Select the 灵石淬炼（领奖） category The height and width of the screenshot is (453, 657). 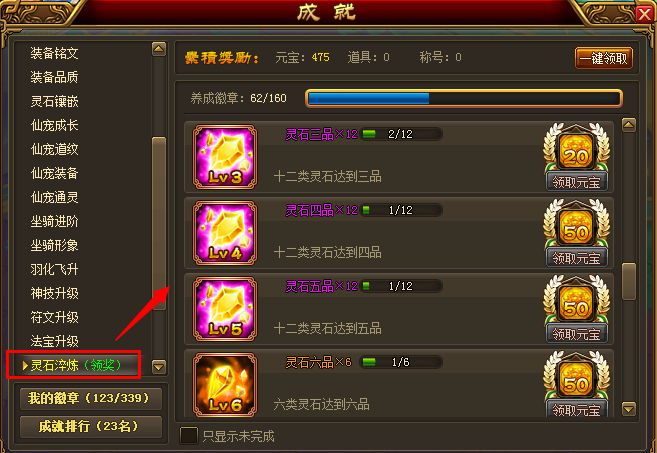pos(74,365)
